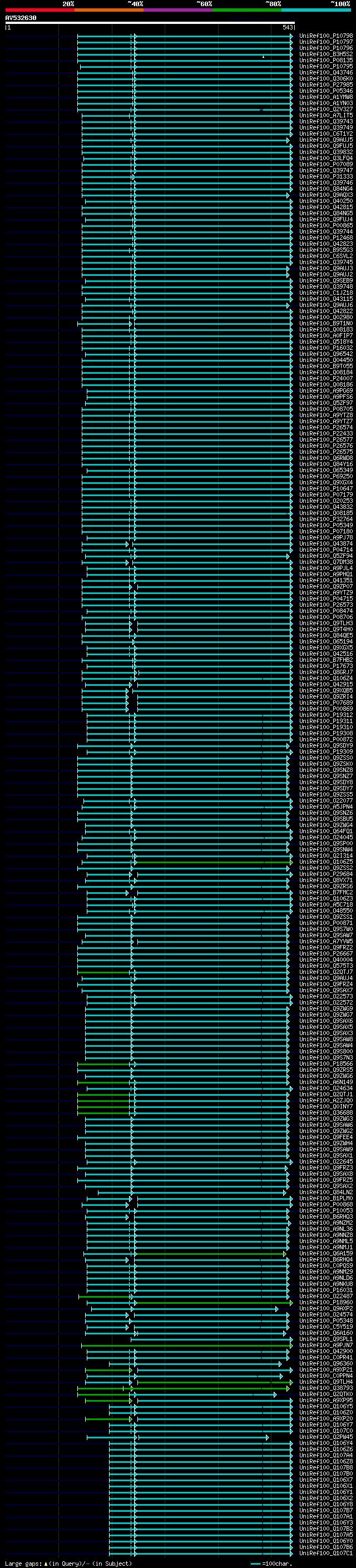This screenshot has width=356, height=1568.
Task: Select label UniRef100_Q2V327
Action: click(326, 109)
